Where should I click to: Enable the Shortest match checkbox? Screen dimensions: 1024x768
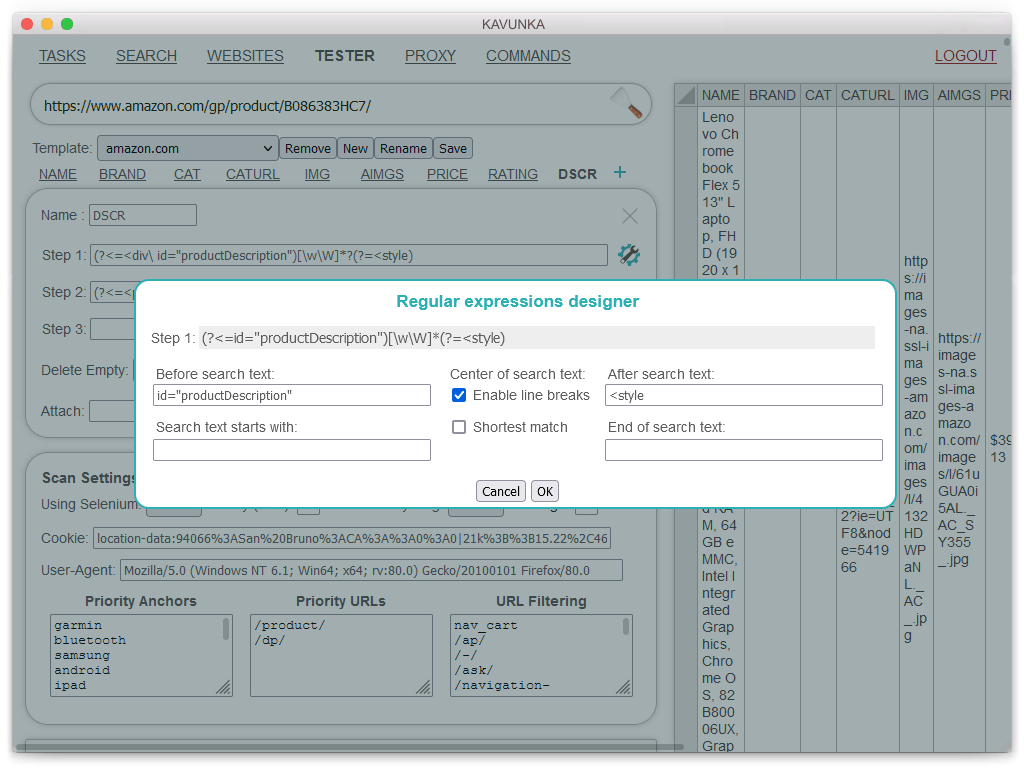point(459,427)
